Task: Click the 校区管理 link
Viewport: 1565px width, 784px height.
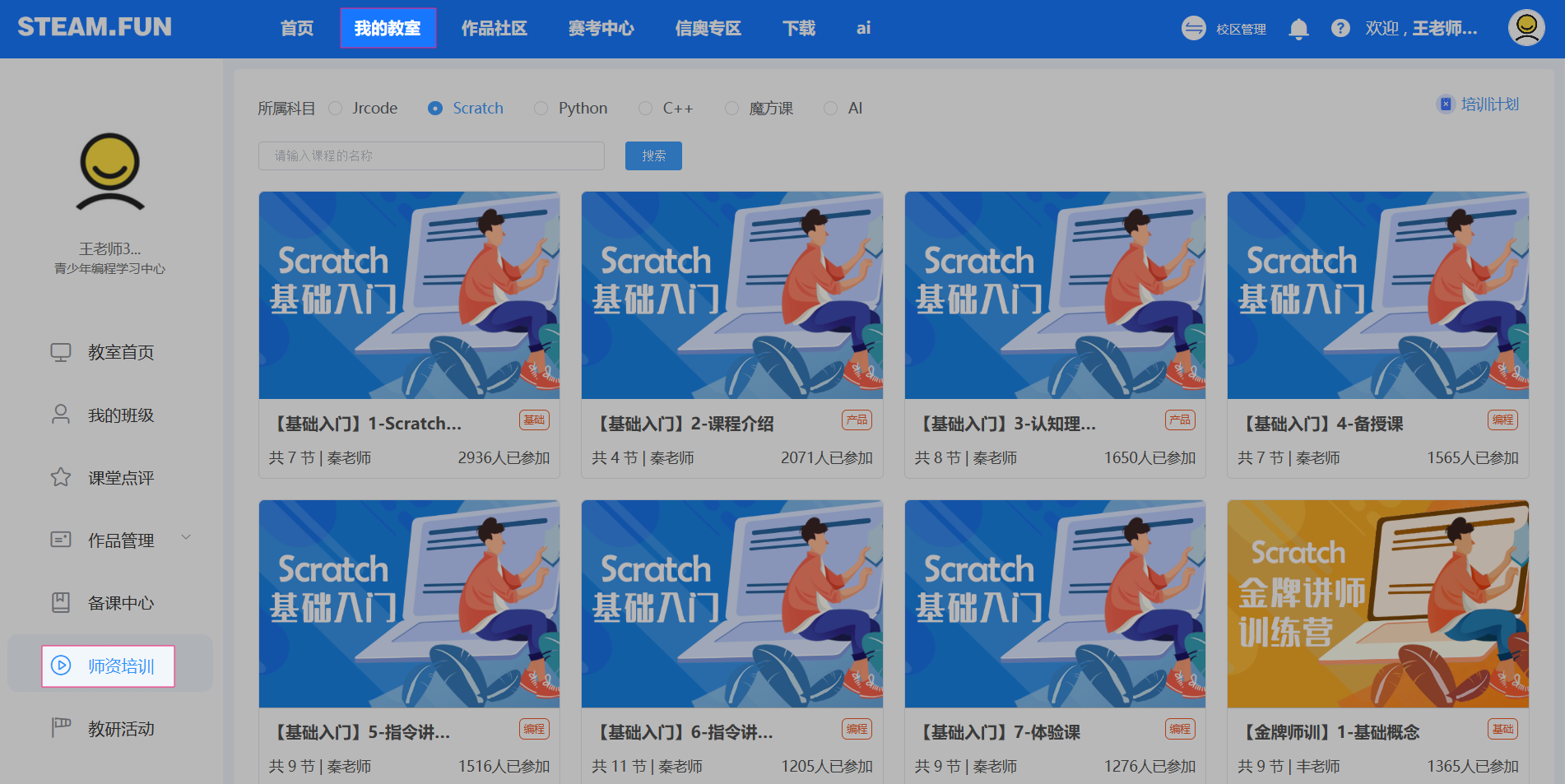Action: point(1241,30)
